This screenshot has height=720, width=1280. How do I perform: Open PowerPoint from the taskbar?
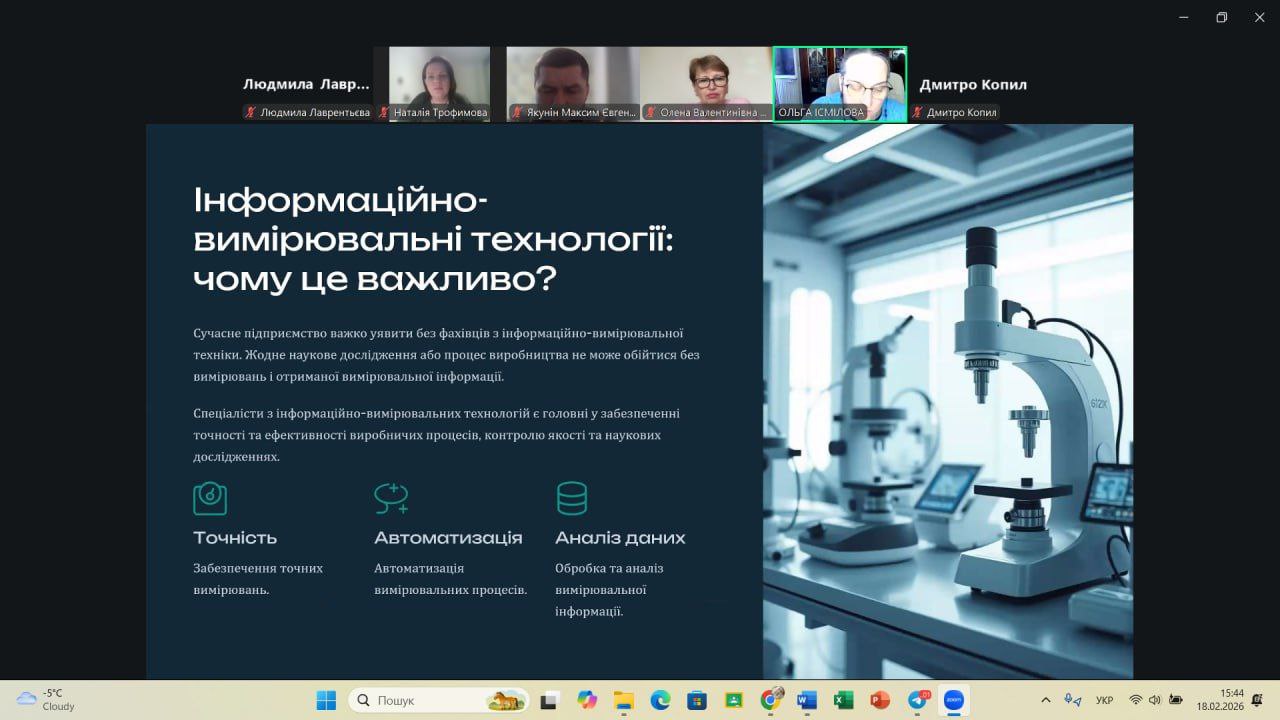click(880, 700)
